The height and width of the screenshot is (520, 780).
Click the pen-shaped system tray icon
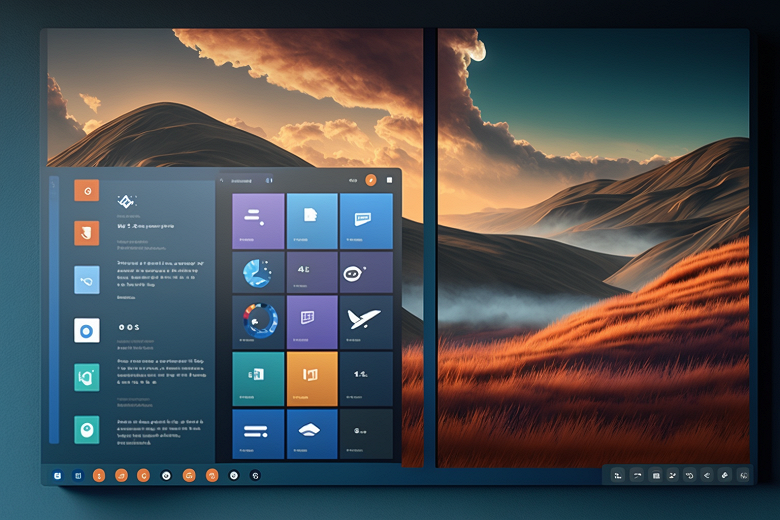point(725,476)
